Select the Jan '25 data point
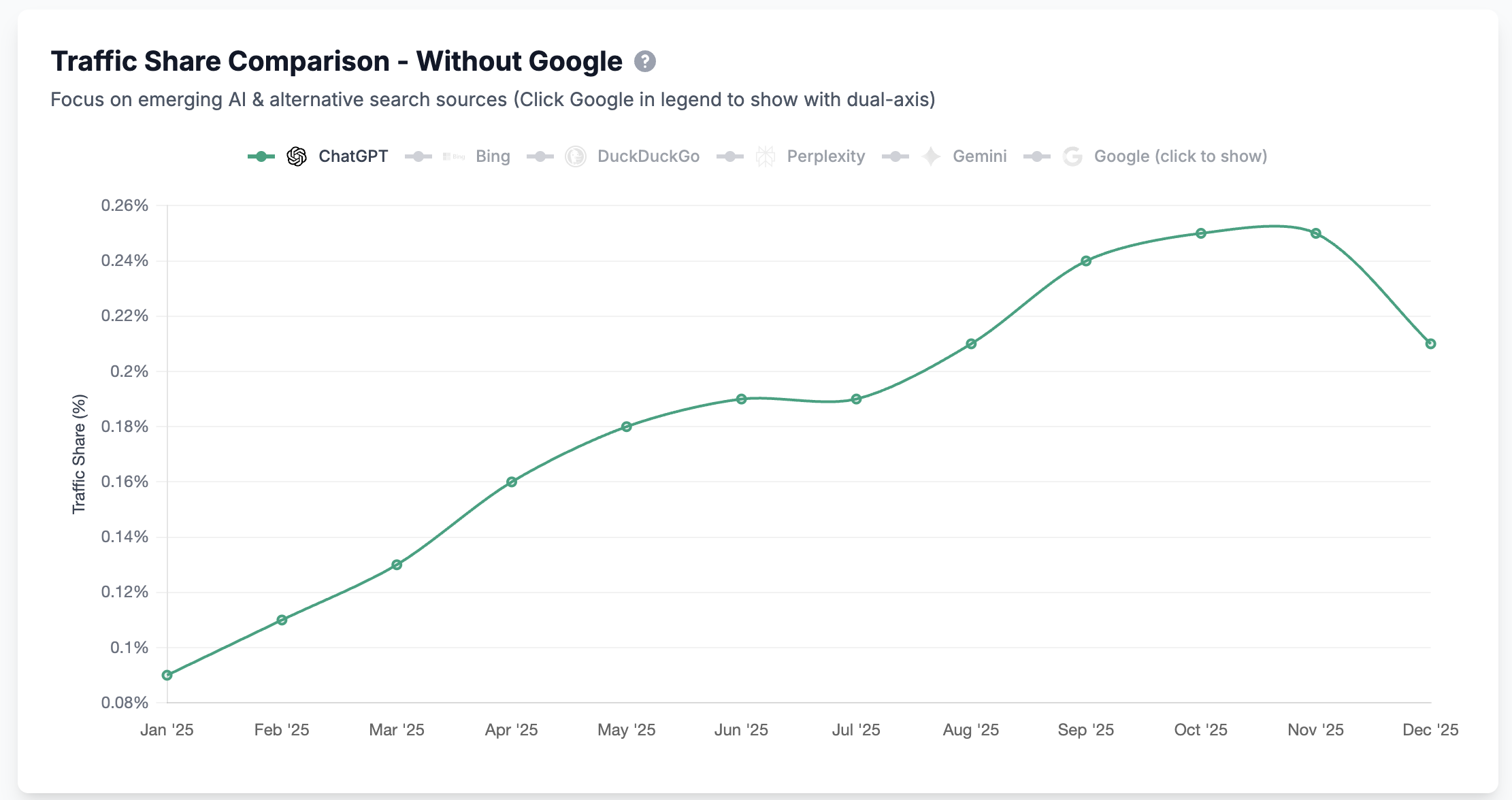The height and width of the screenshot is (800, 1512). (x=167, y=675)
